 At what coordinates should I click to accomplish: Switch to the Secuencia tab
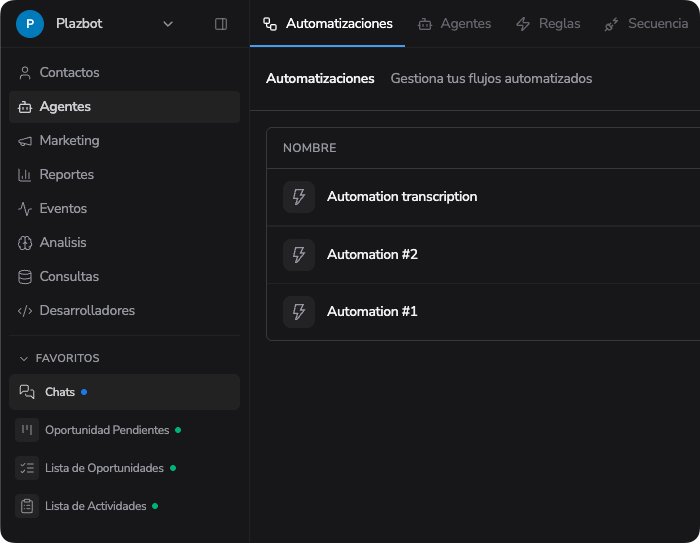pyautogui.click(x=647, y=24)
